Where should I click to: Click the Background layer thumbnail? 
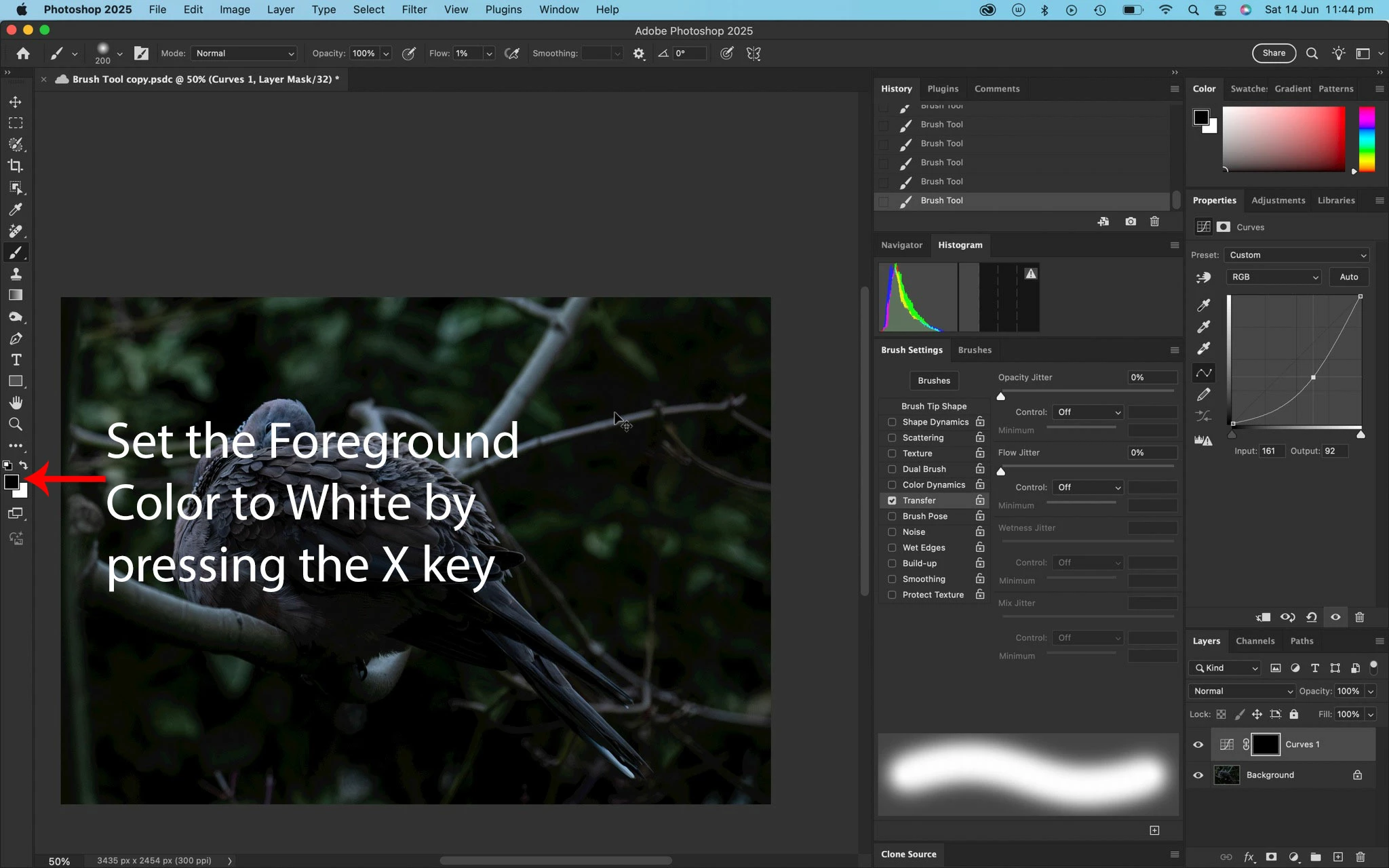1226,775
